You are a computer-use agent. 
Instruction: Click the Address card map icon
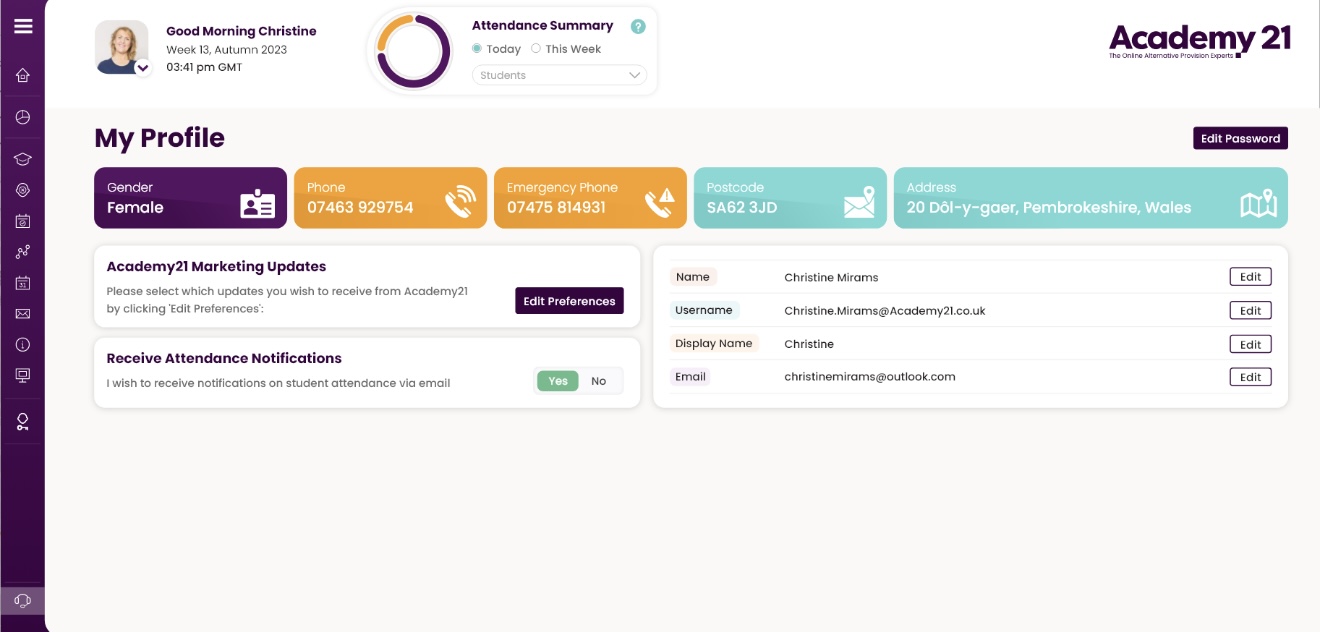[1258, 204]
